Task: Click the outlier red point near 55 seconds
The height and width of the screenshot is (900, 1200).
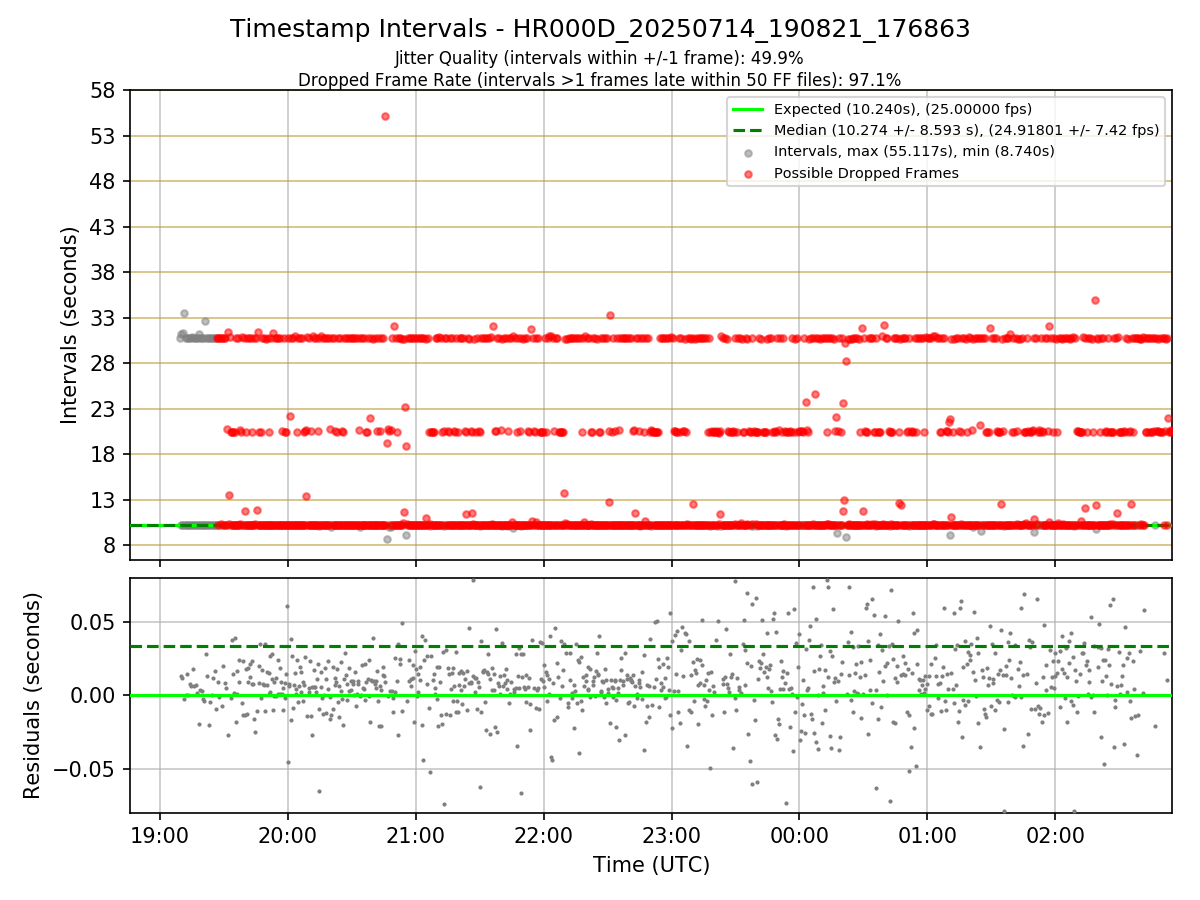Action: 385,116
